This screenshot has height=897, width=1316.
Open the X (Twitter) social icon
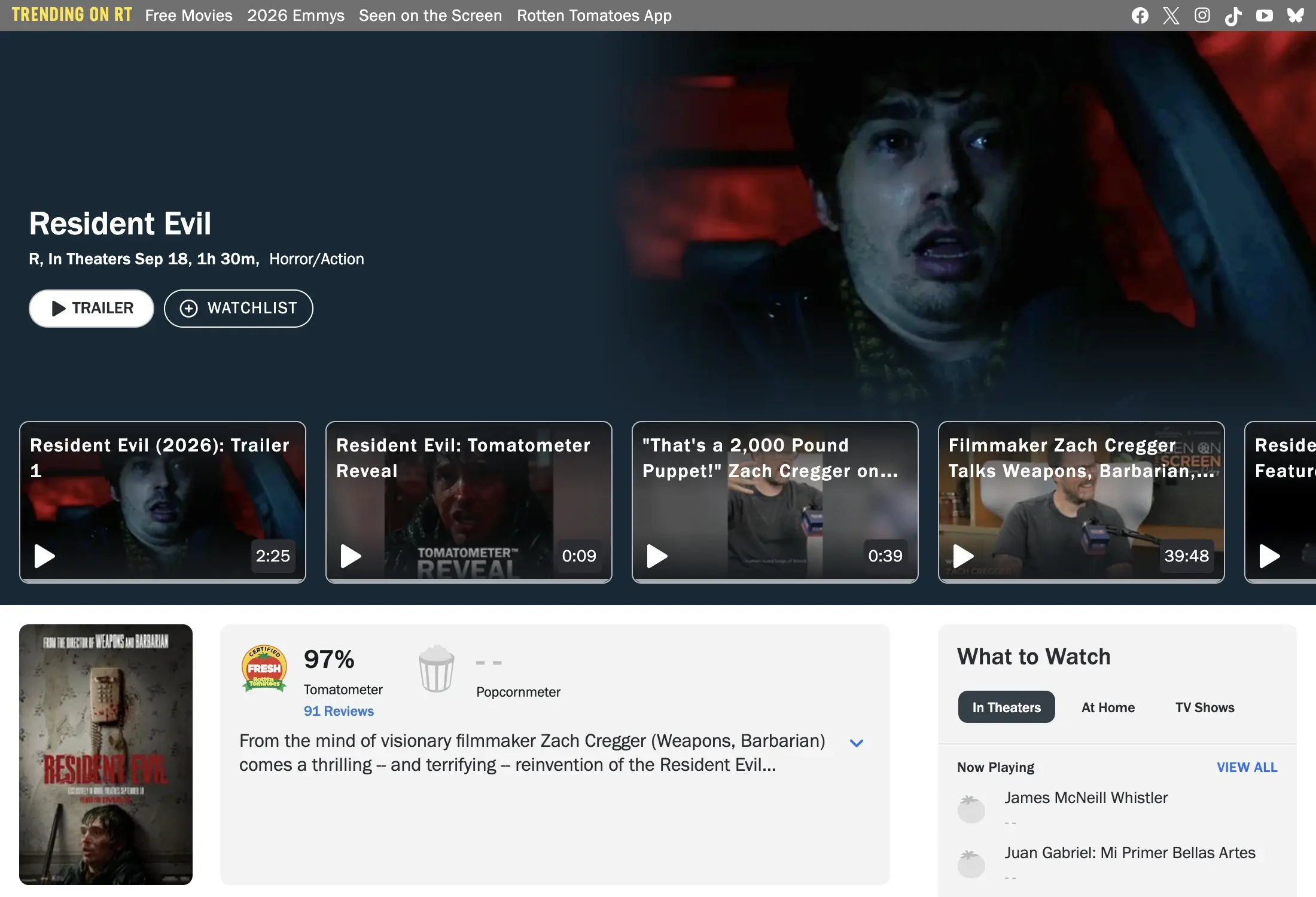coord(1171,16)
